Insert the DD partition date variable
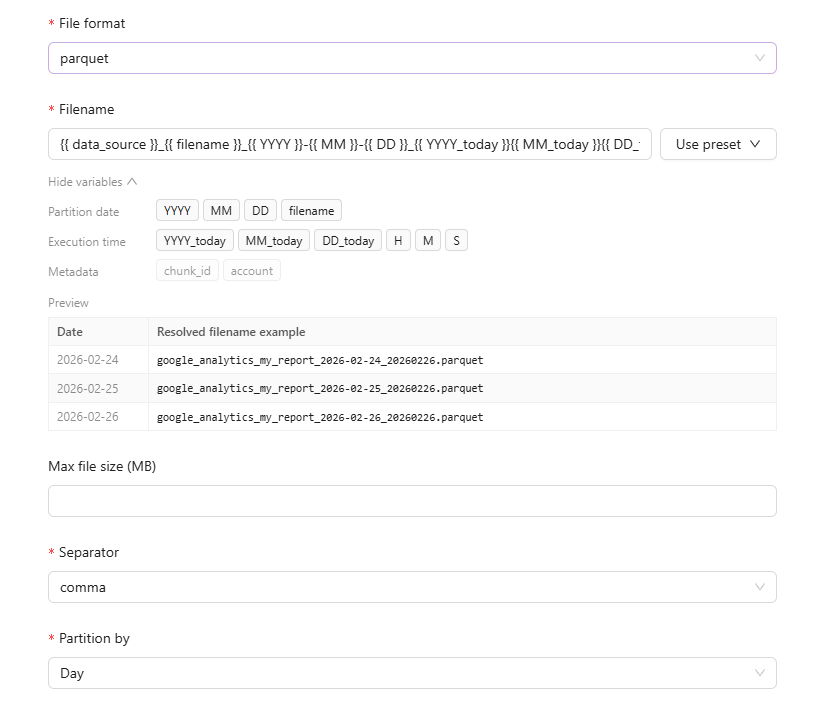 tap(260, 211)
